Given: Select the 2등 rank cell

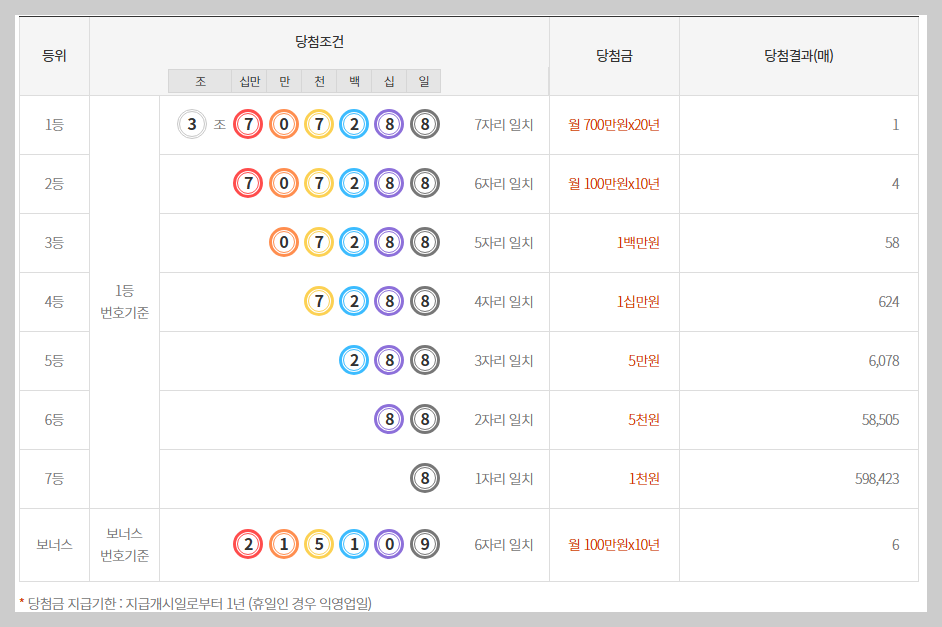Looking at the screenshot, I should tap(54, 184).
